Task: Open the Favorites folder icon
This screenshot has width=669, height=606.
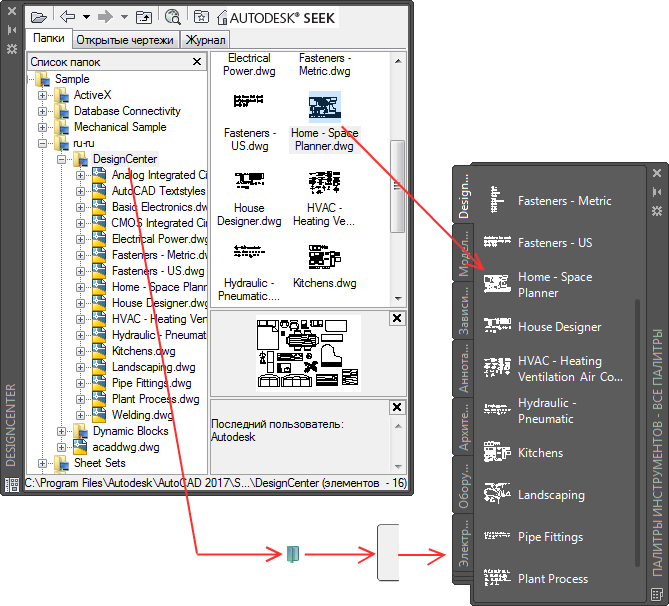Action: coord(201,17)
